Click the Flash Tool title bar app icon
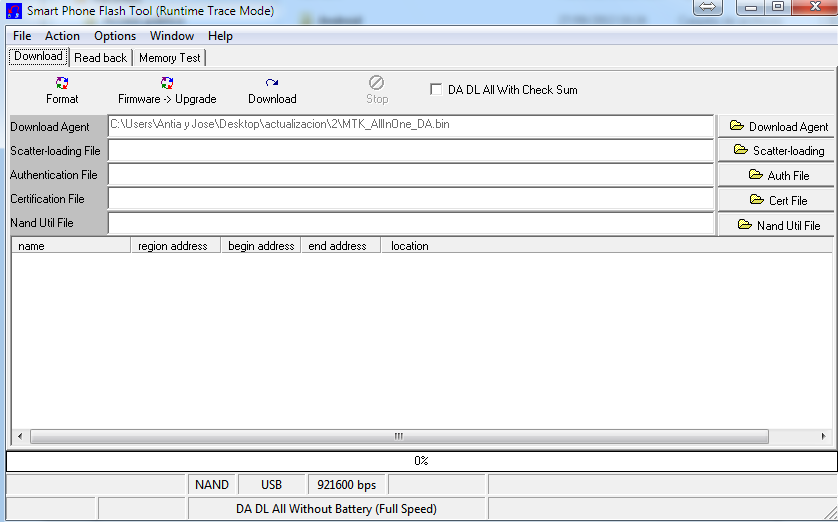 (x=13, y=11)
